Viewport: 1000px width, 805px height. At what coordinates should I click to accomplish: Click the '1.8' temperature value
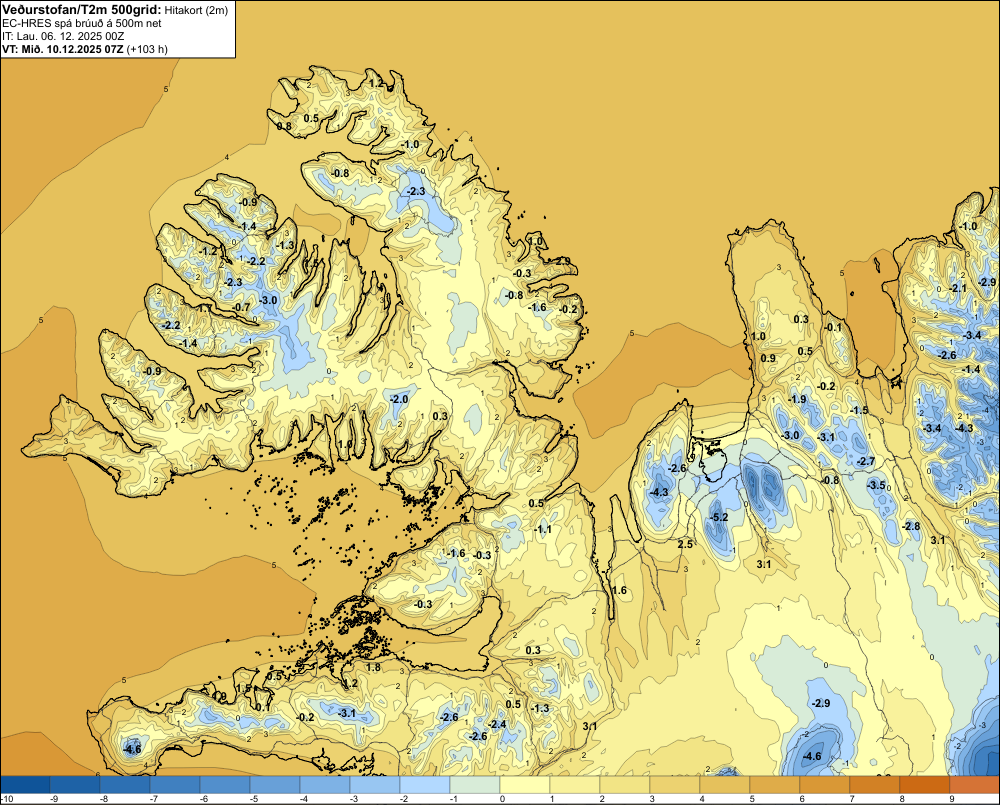click(373, 668)
